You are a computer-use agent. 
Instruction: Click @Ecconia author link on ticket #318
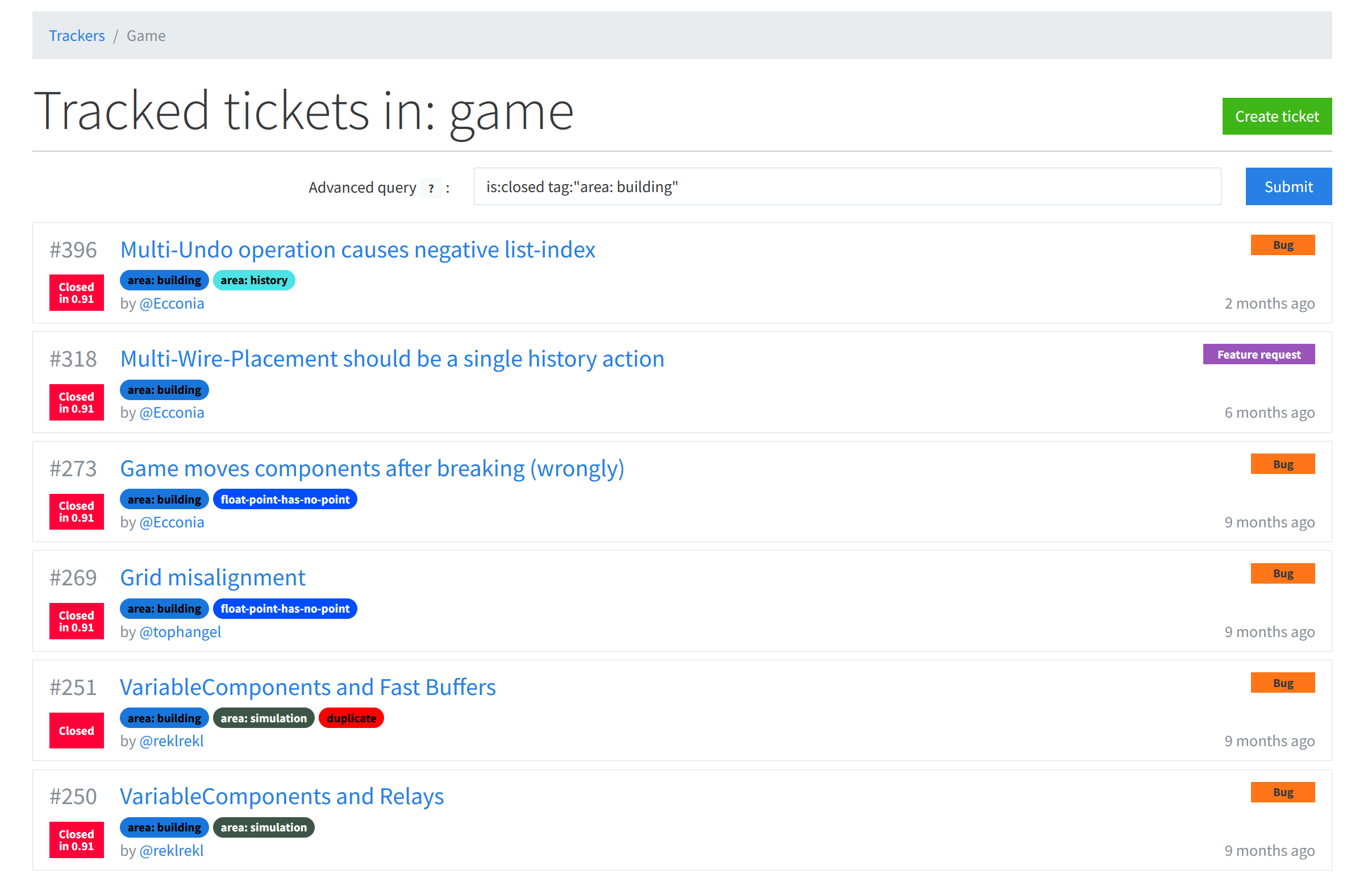point(172,413)
